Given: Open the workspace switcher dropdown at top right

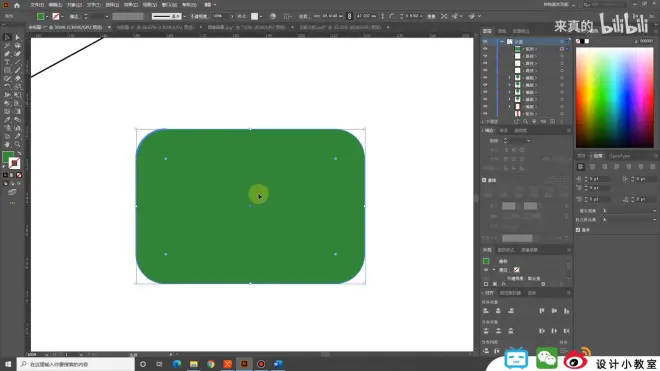Looking at the screenshot, I should [x=573, y=5].
